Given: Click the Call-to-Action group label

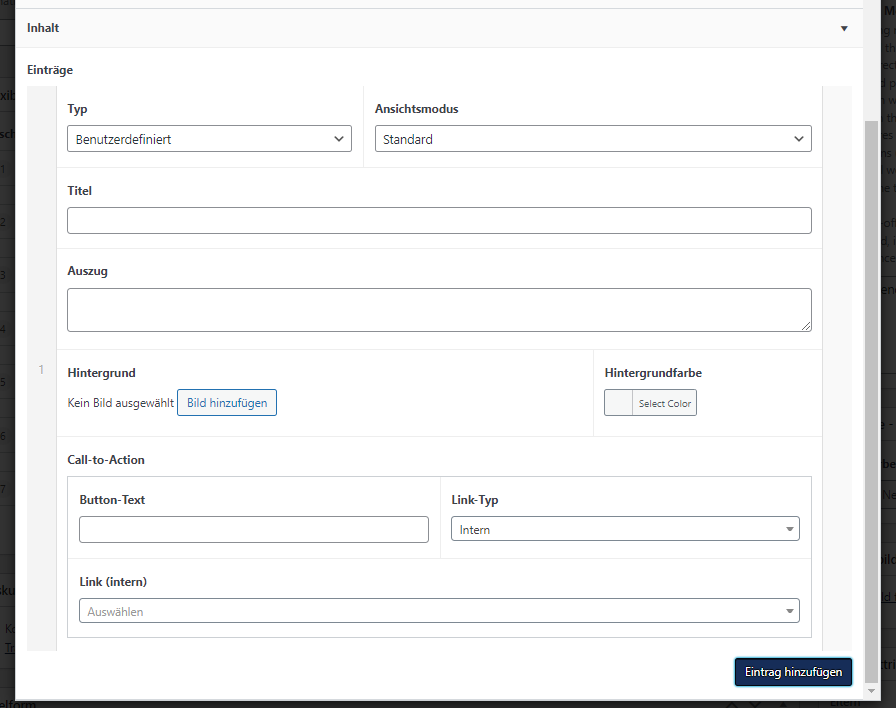Looking at the screenshot, I should 106,460.
